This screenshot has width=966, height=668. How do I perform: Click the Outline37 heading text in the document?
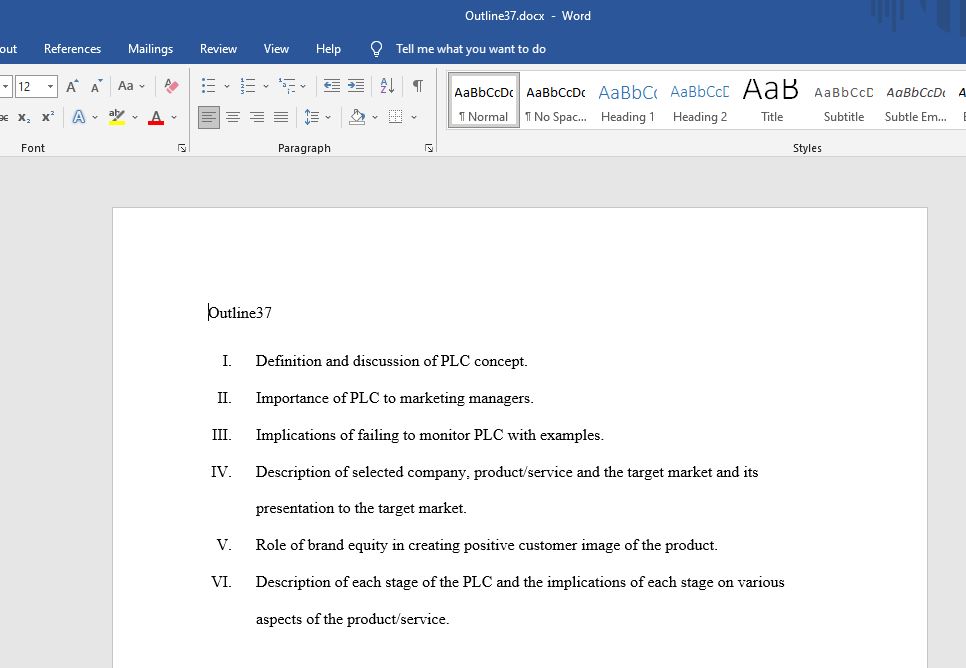point(240,313)
